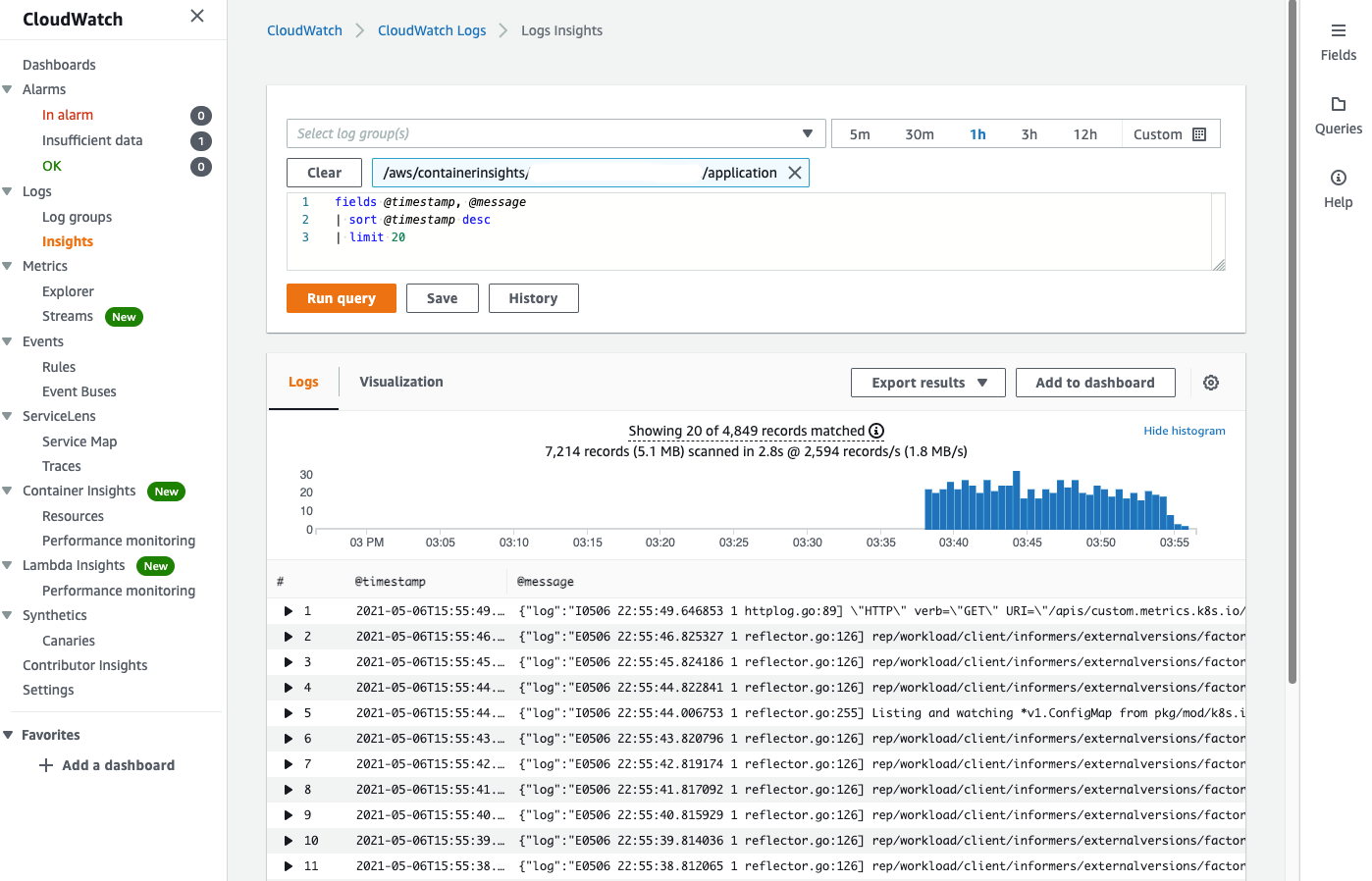The height and width of the screenshot is (881, 1372).
Task: Click the @message column header
Action: tap(545, 582)
